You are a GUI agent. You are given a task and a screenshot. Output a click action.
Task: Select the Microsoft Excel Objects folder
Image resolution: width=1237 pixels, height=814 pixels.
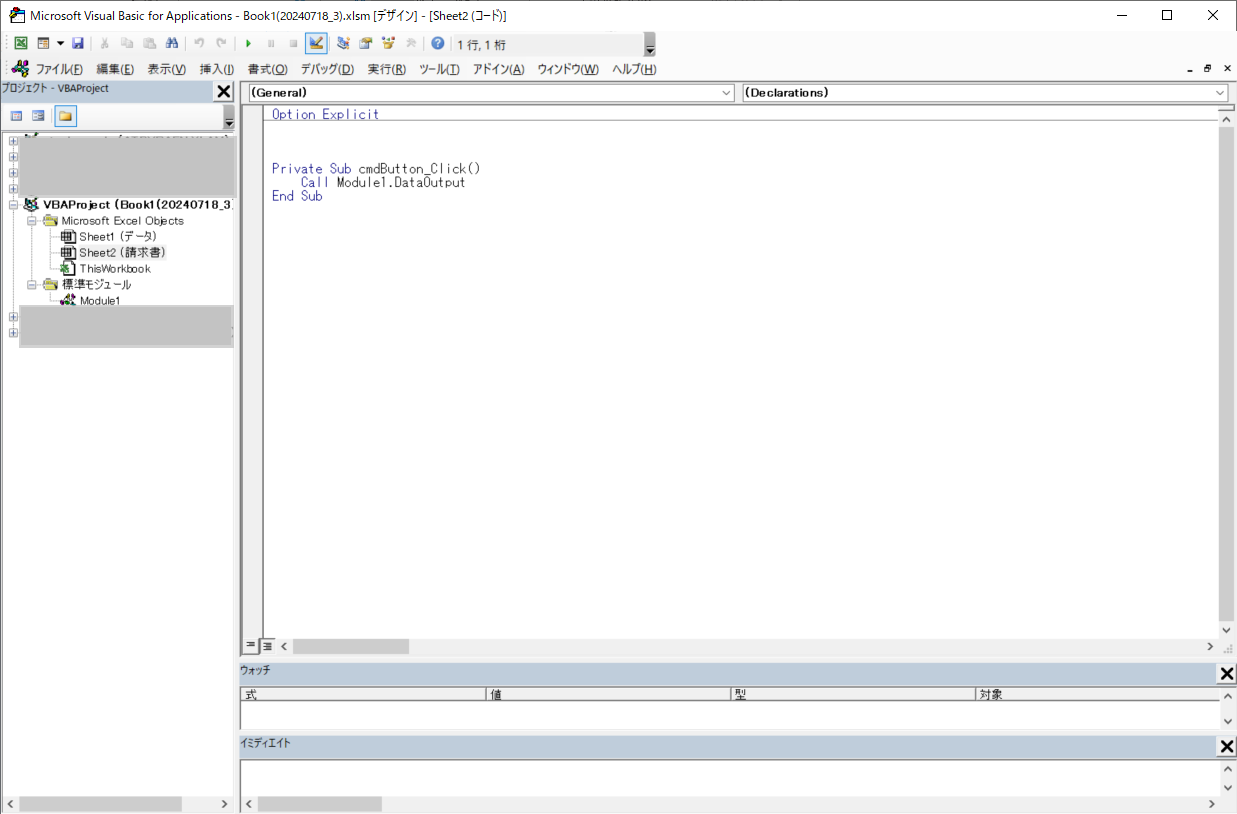[122, 220]
